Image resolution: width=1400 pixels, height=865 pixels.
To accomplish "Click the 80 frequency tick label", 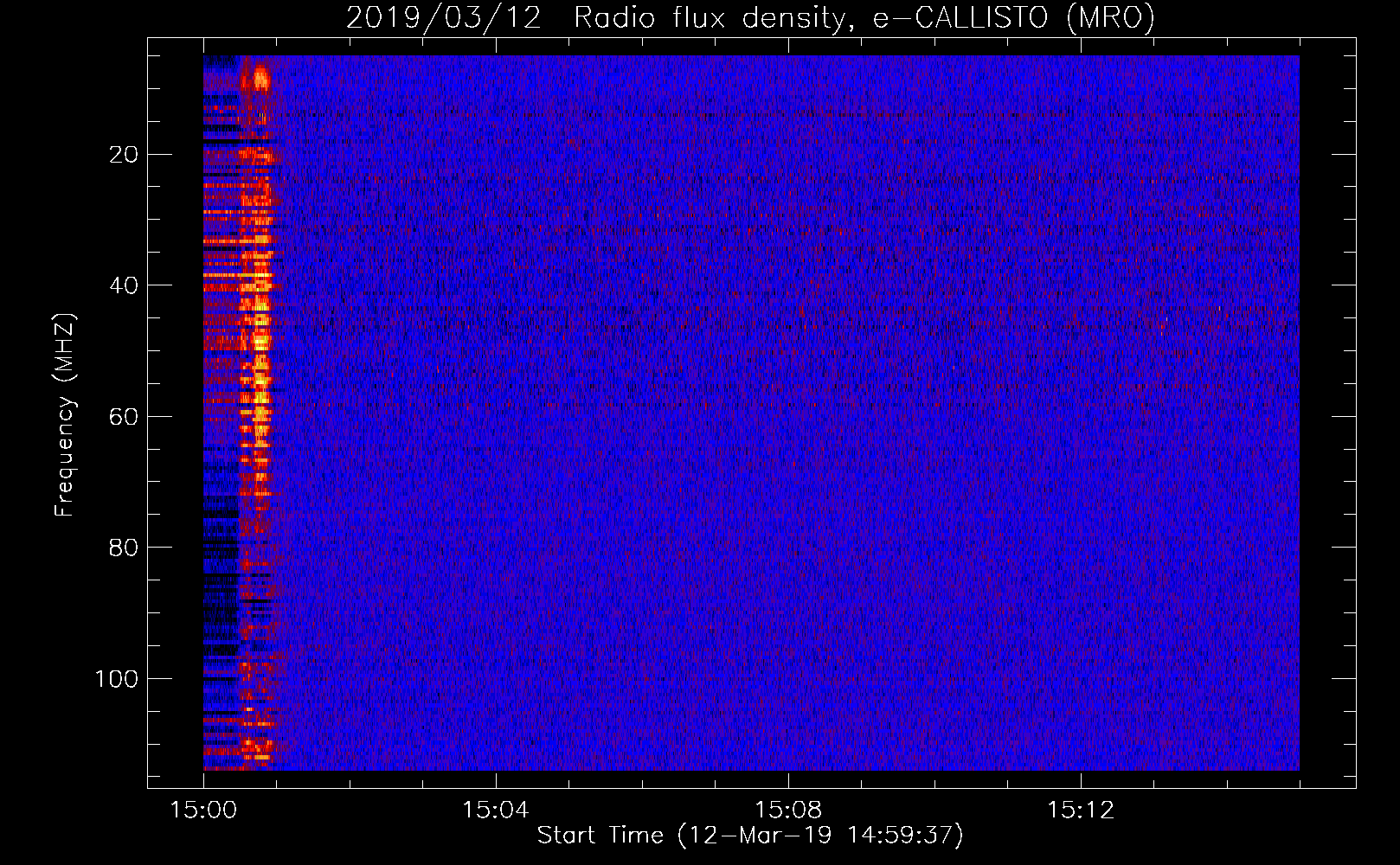I will pyautogui.click(x=124, y=548).
